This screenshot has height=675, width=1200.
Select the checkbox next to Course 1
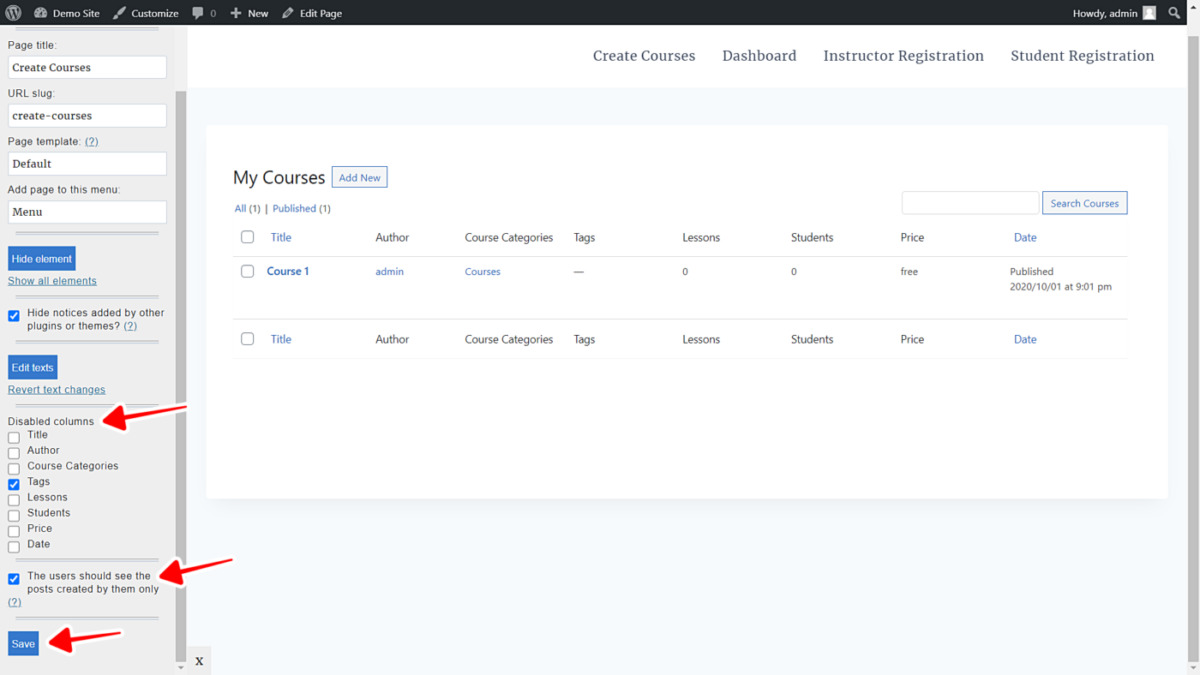pos(247,271)
